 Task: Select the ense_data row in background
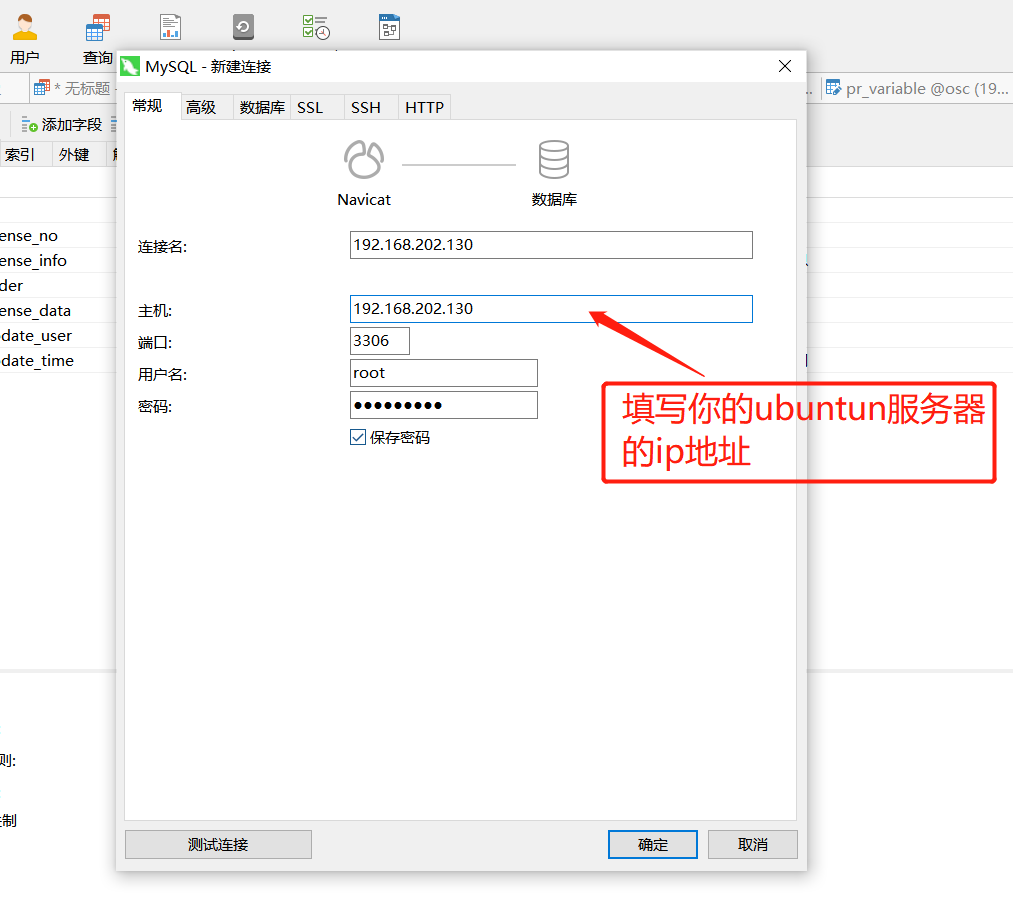pyautogui.click(x=58, y=311)
